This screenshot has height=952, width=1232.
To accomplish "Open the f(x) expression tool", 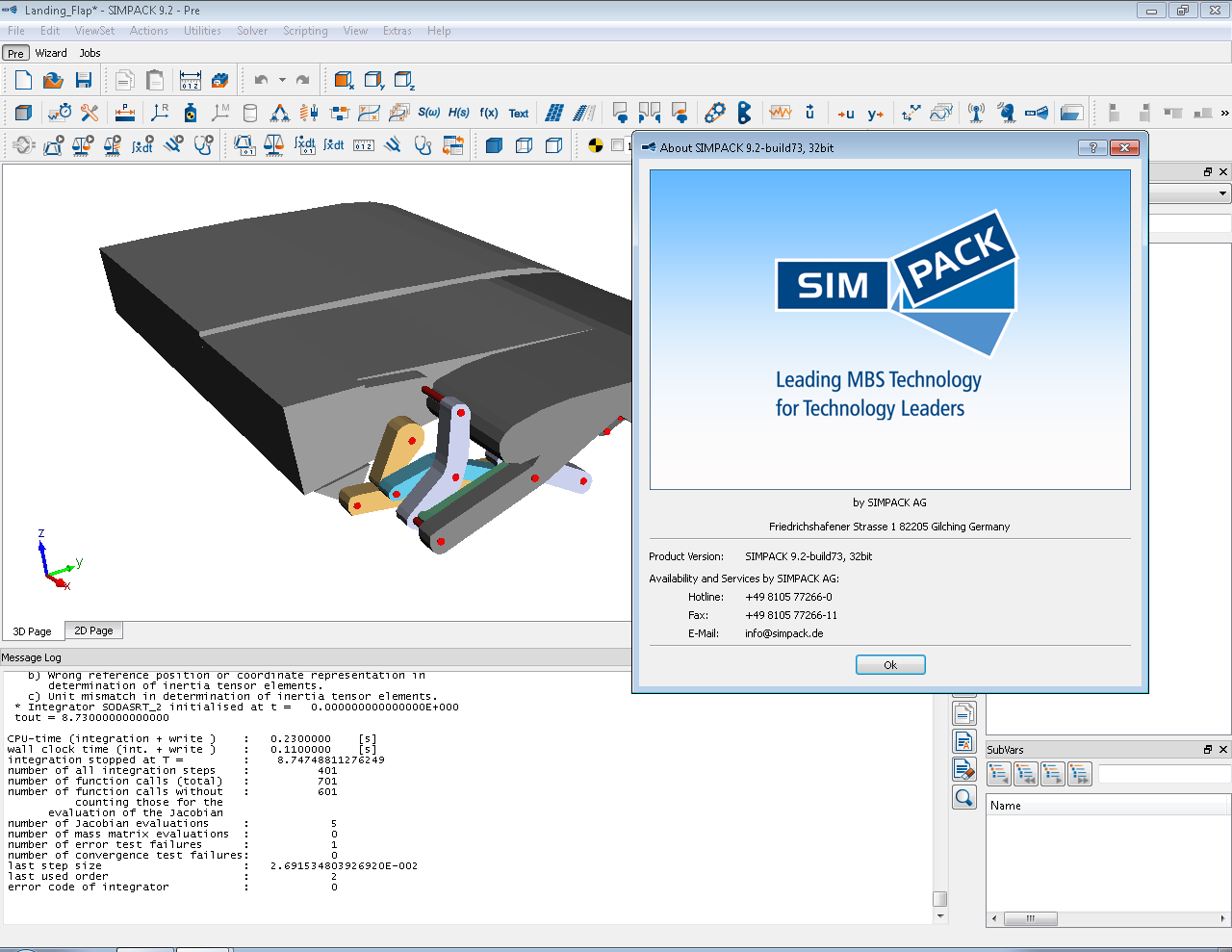I will tap(489, 113).
